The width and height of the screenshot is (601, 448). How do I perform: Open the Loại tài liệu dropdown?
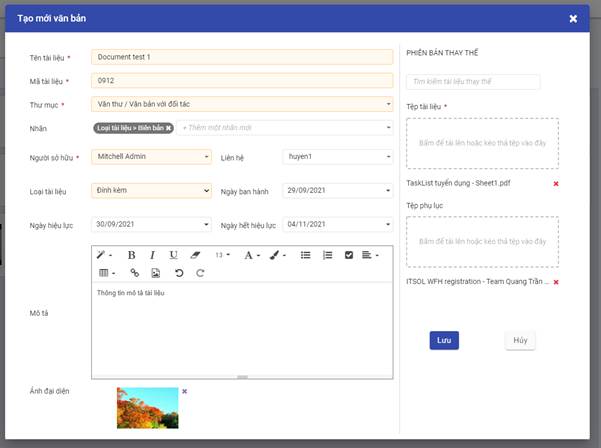pos(151,190)
